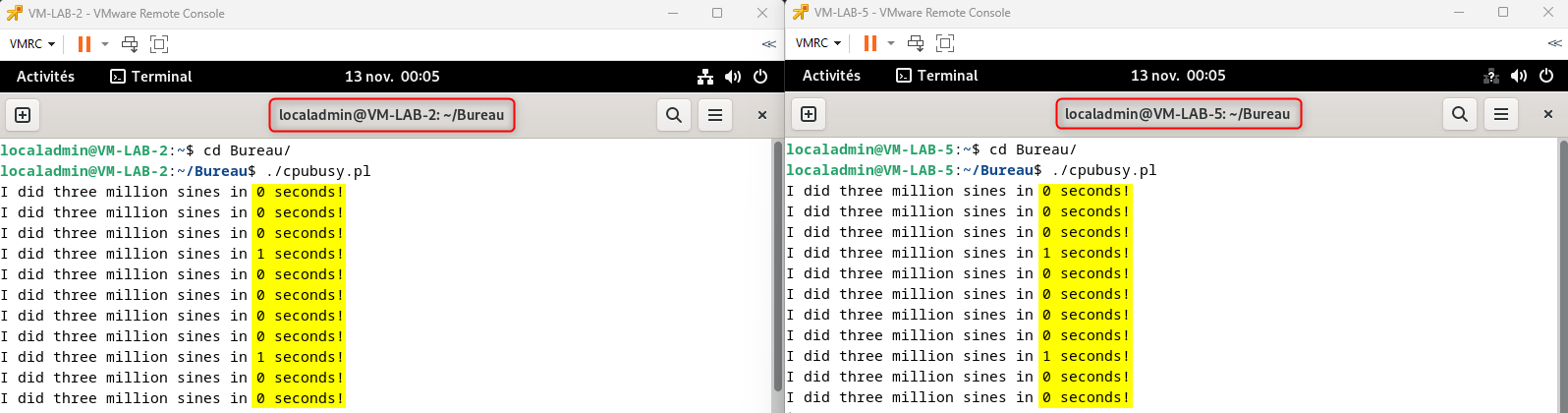This screenshot has height=413, width=1568.
Task: Enter fullscreen mode in VM-LAB-5 console
Action: point(945,43)
